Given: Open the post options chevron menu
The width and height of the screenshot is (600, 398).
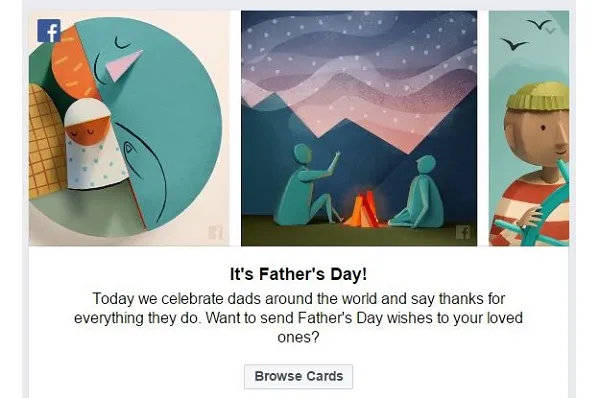Looking at the screenshot, I should (x=550, y=30).
